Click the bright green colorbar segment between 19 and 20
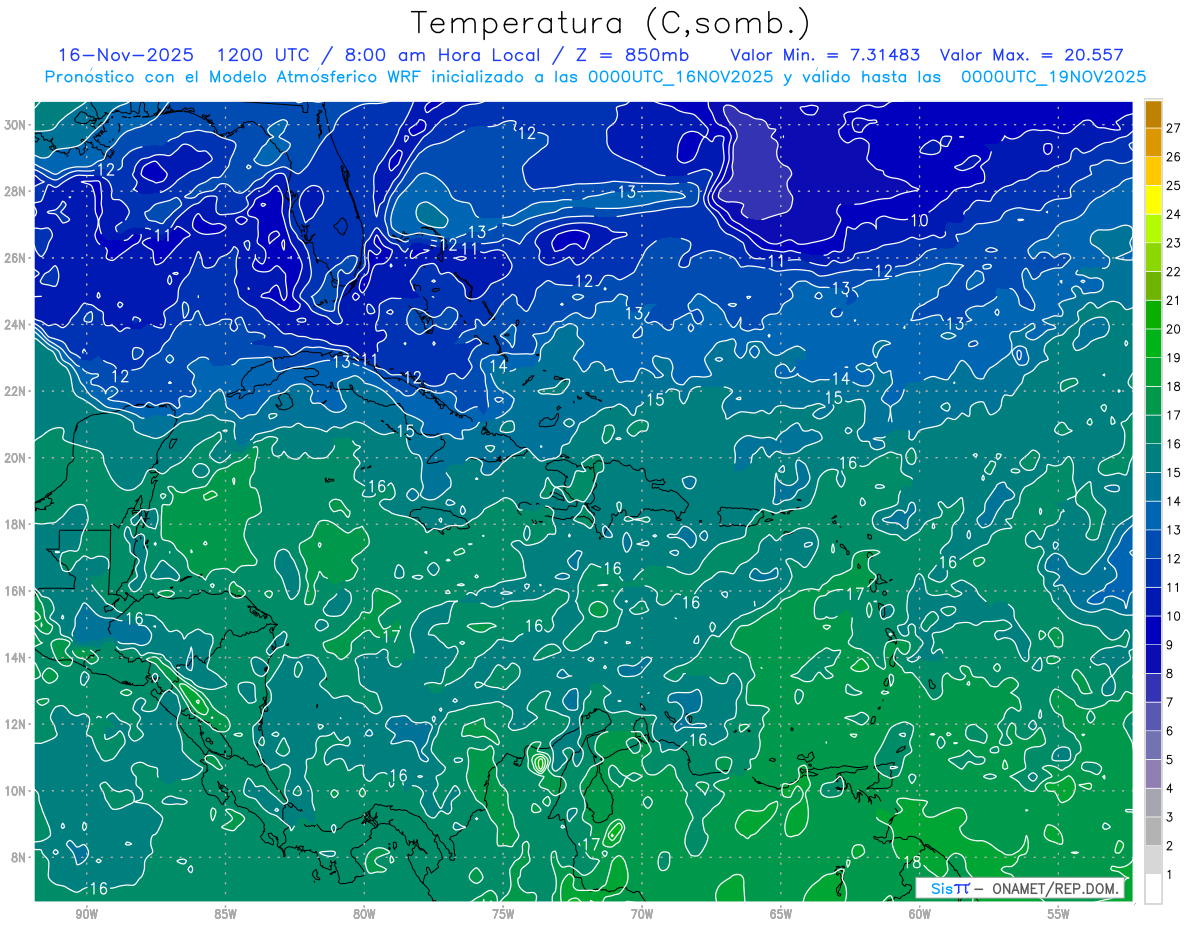Image resolution: width=1200 pixels, height=927 pixels. pyautogui.click(x=1153, y=343)
